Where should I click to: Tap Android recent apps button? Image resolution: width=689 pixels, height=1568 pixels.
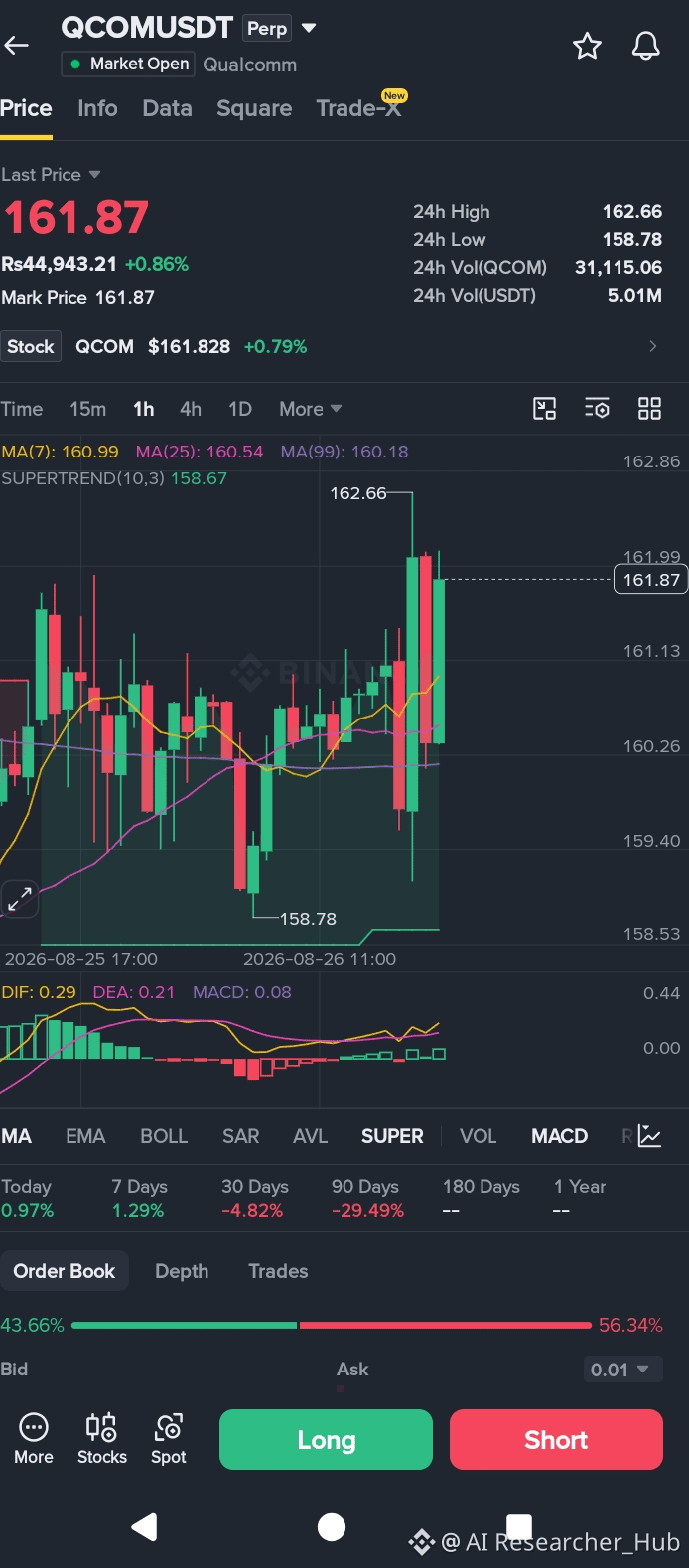pyautogui.click(x=519, y=1526)
